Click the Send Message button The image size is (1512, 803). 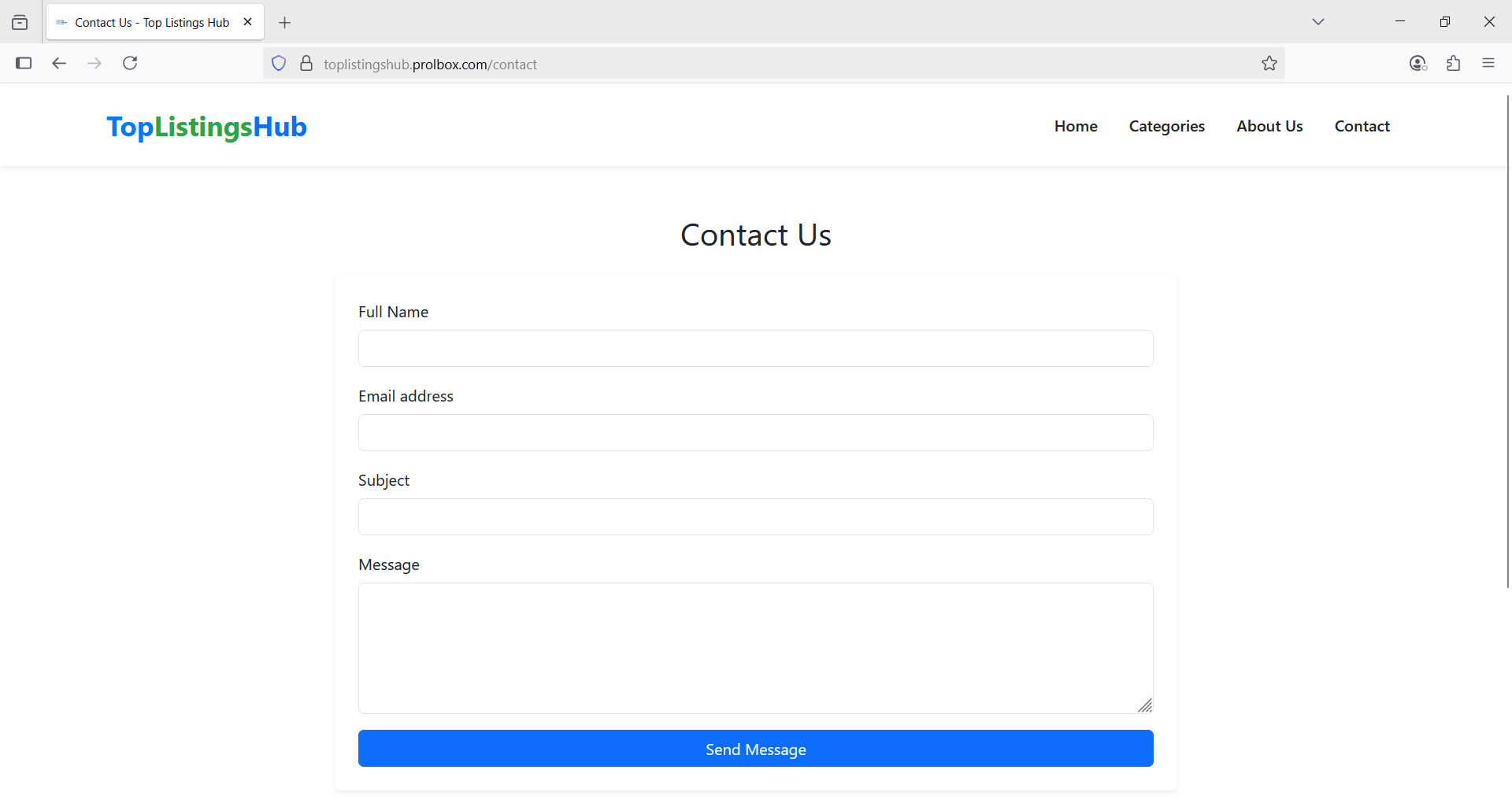coord(756,749)
